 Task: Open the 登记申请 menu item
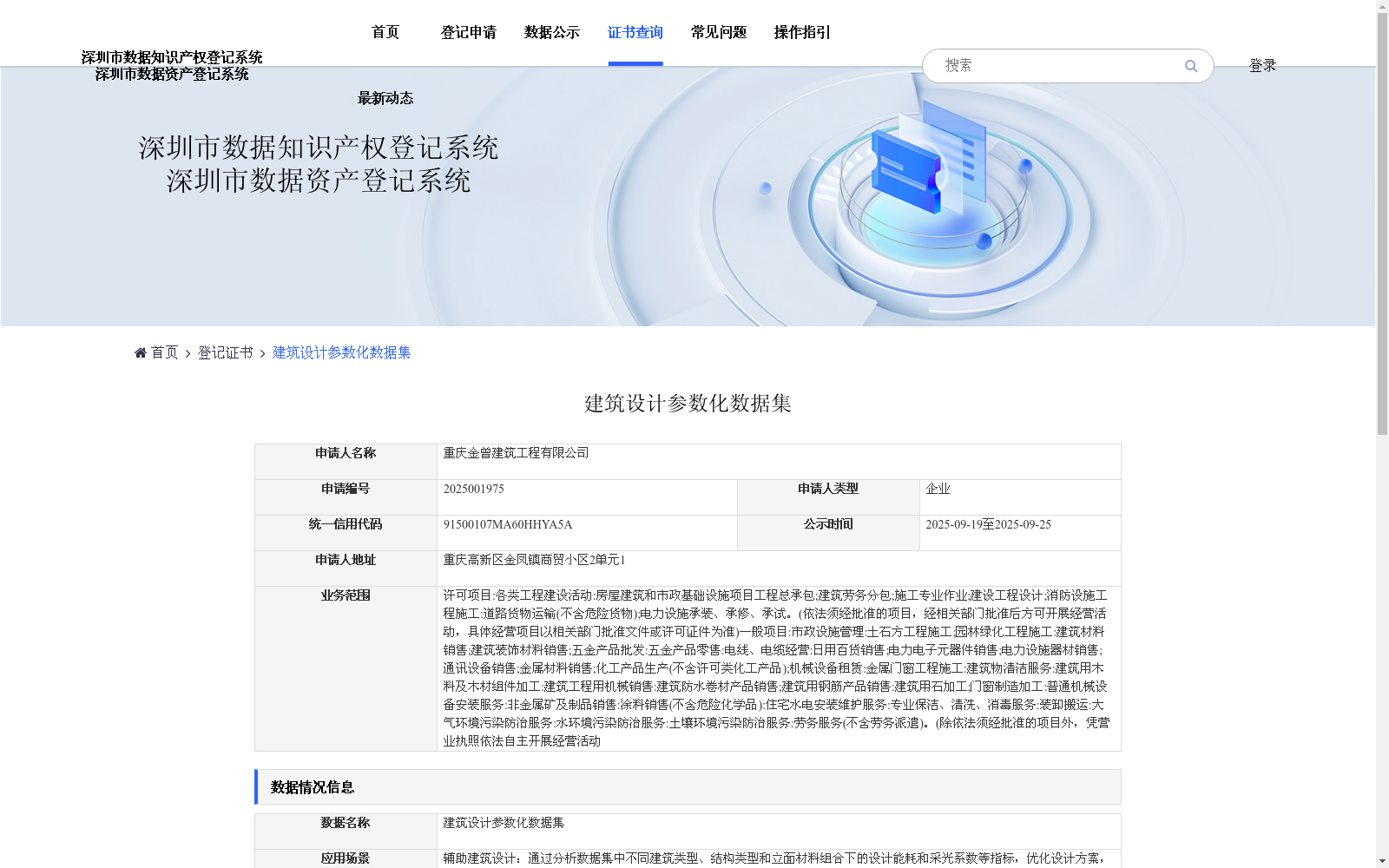(x=469, y=32)
